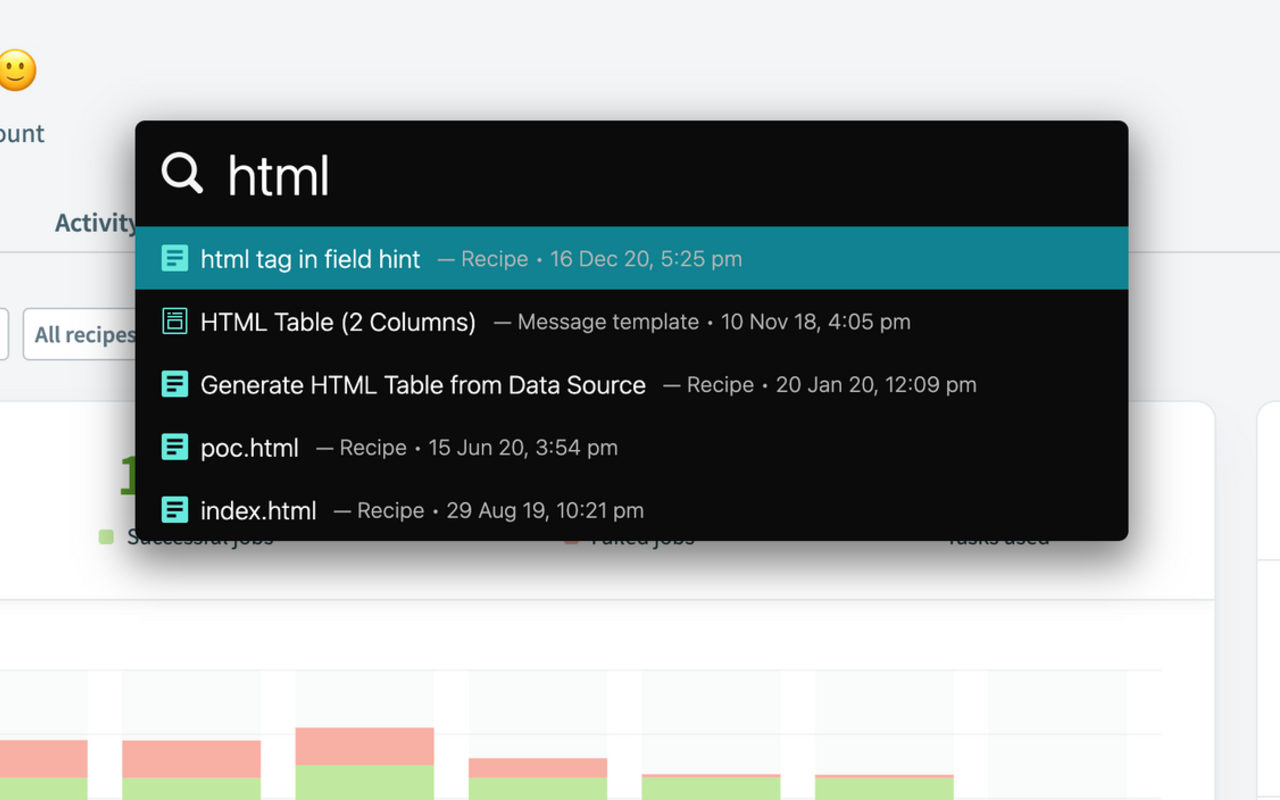The height and width of the screenshot is (800, 1280).
Task: Click the smiley face emoji
Action: click(15, 71)
